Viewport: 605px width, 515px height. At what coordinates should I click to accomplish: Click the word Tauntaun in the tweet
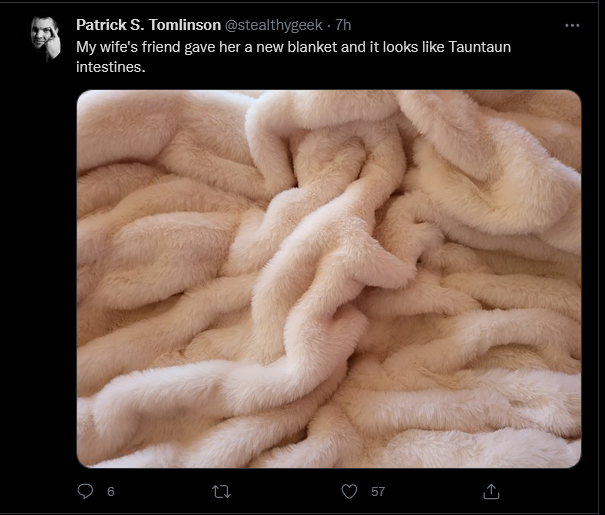tap(480, 47)
